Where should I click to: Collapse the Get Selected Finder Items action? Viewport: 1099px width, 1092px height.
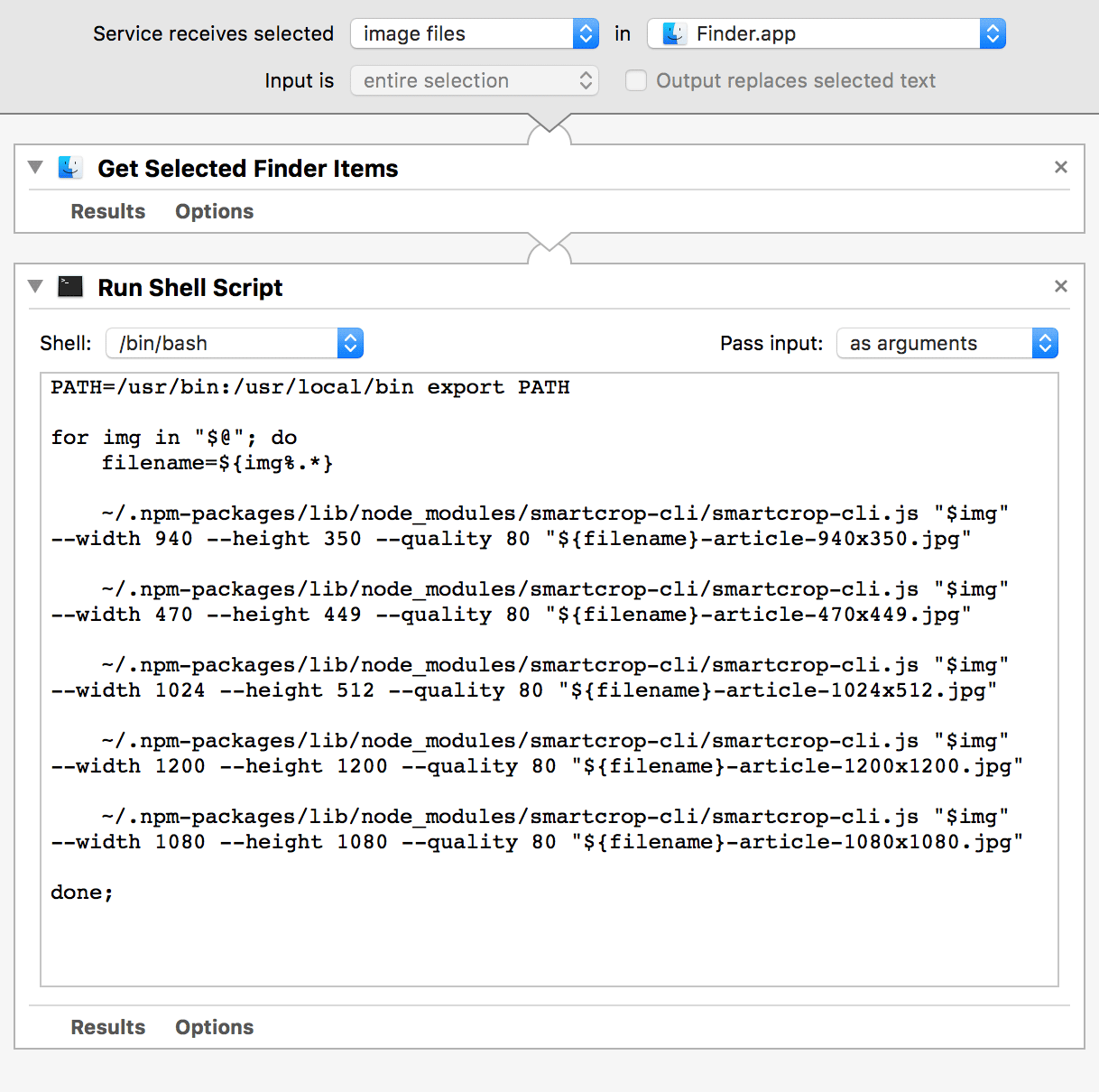tap(35, 167)
